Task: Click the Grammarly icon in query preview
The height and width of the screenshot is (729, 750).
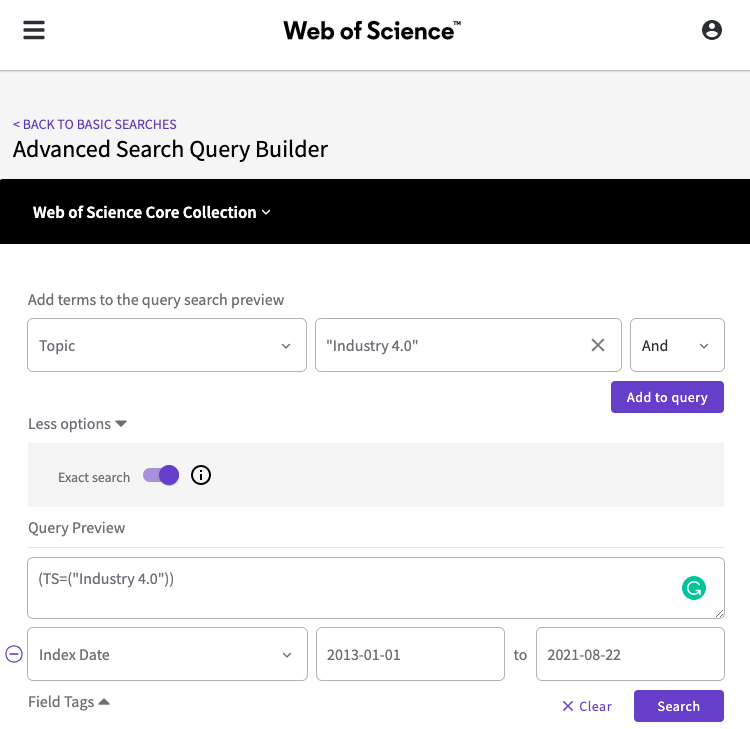Action: tap(694, 588)
